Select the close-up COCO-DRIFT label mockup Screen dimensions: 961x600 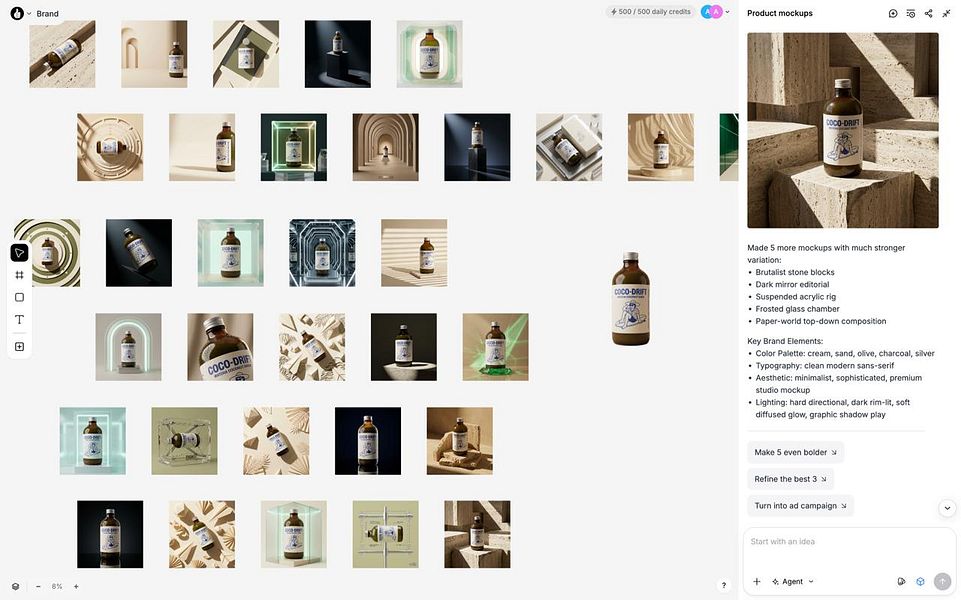pyautogui.click(x=220, y=347)
